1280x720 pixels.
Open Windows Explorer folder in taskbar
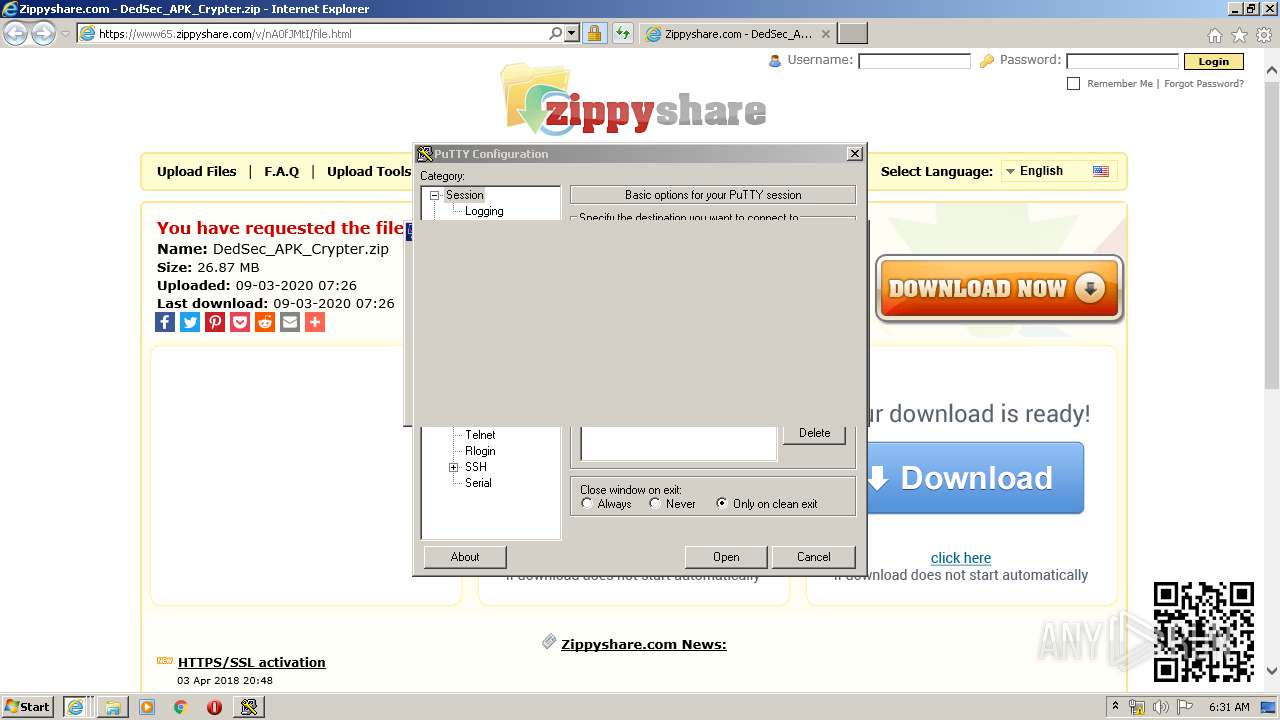coord(113,706)
